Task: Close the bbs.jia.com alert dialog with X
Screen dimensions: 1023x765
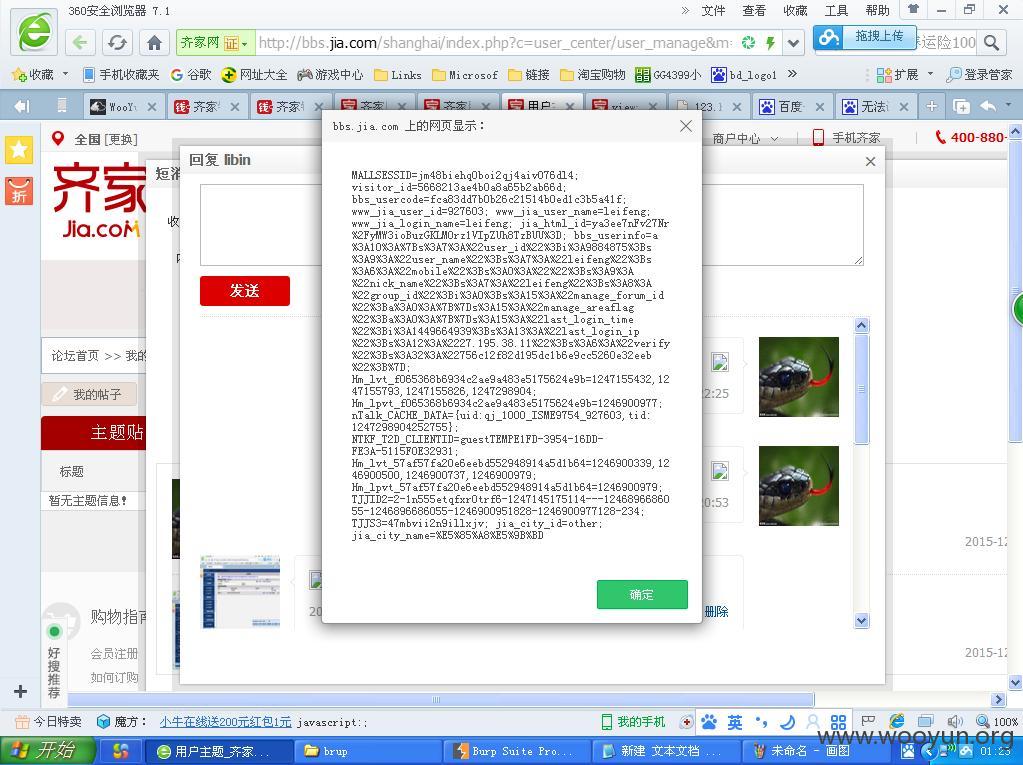Action: (686, 126)
